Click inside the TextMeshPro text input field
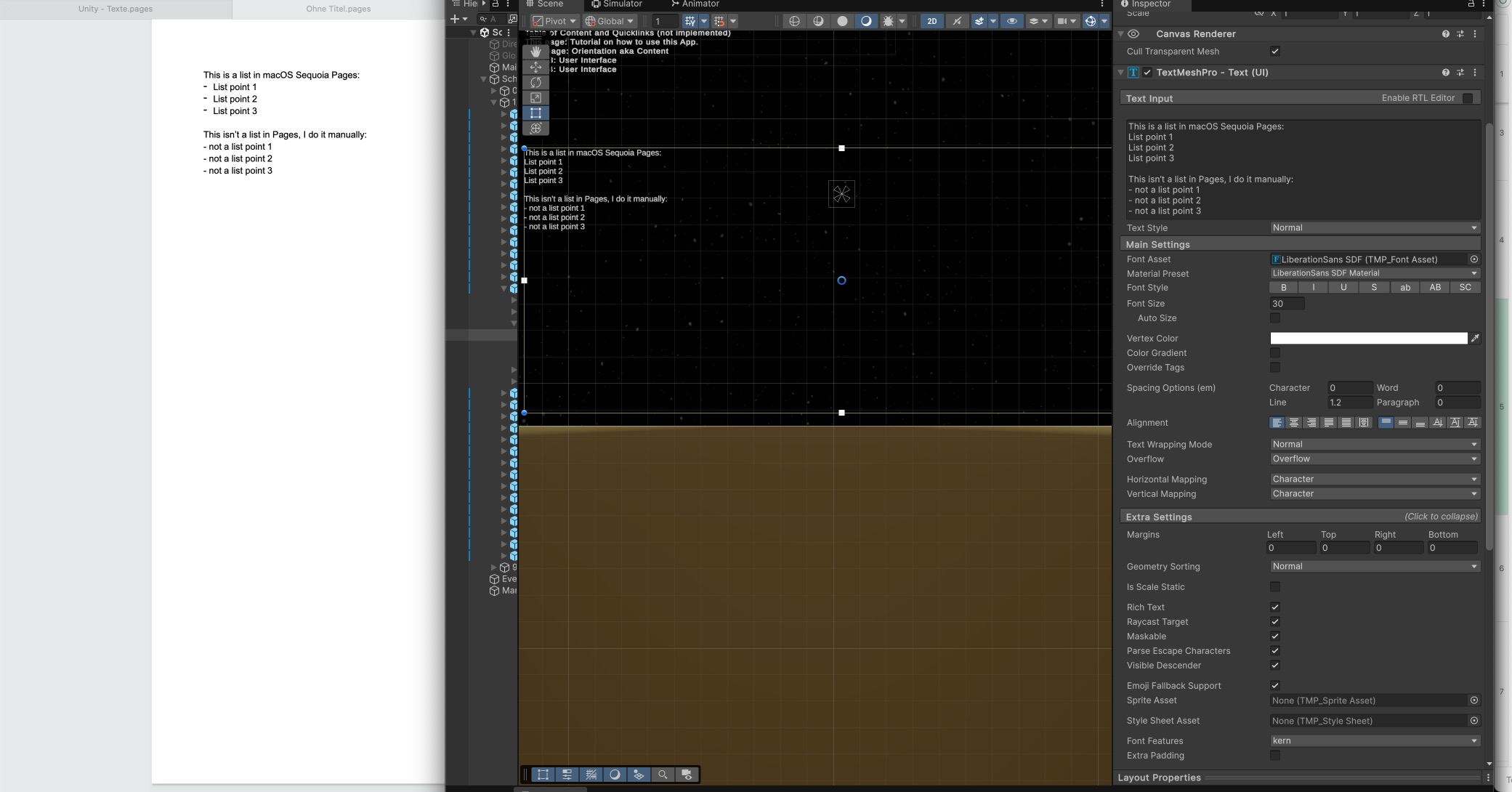 click(x=1301, y=167)
